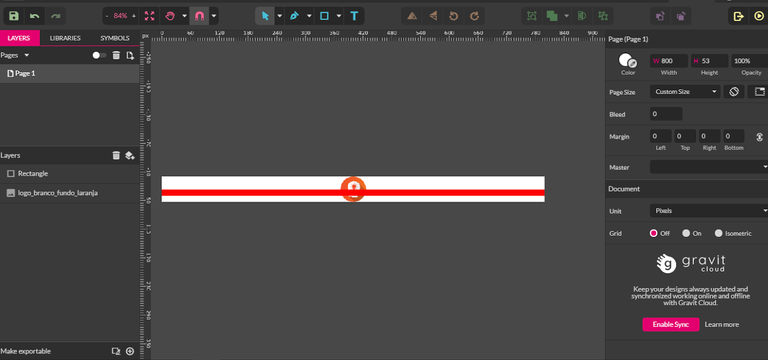The width and height of the screenshot is (768, 360).
Task: Click the green Clip/Mask icon
Action: coord(582,16)
